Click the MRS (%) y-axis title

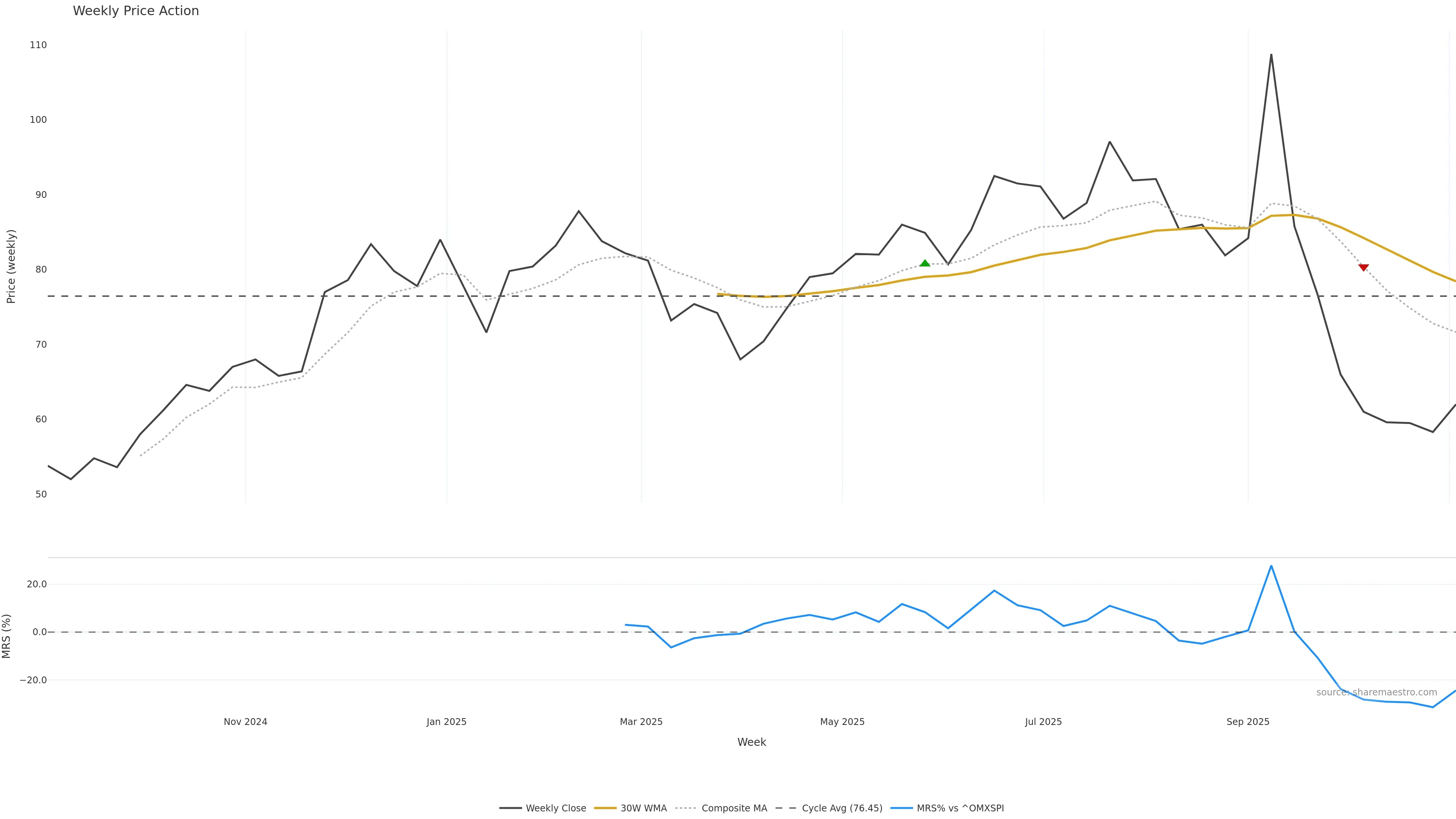pos(7,636)
